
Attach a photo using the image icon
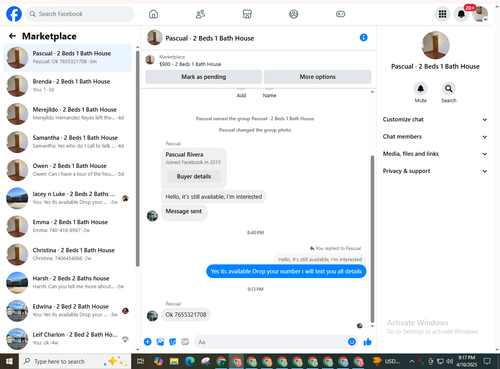(x=160, y=342)
